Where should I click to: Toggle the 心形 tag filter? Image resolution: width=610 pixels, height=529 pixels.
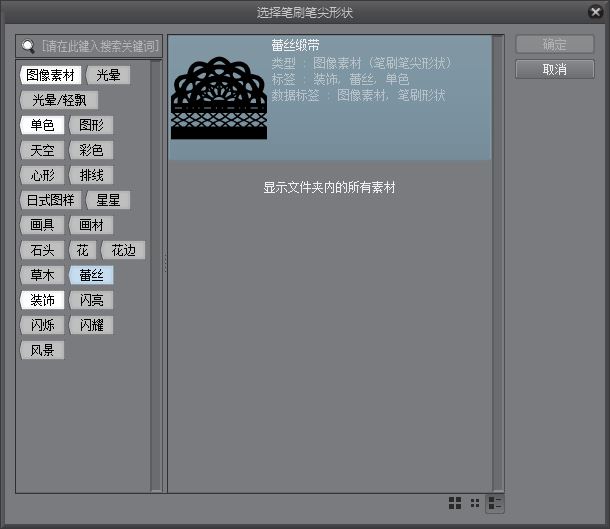click(42, 175)
